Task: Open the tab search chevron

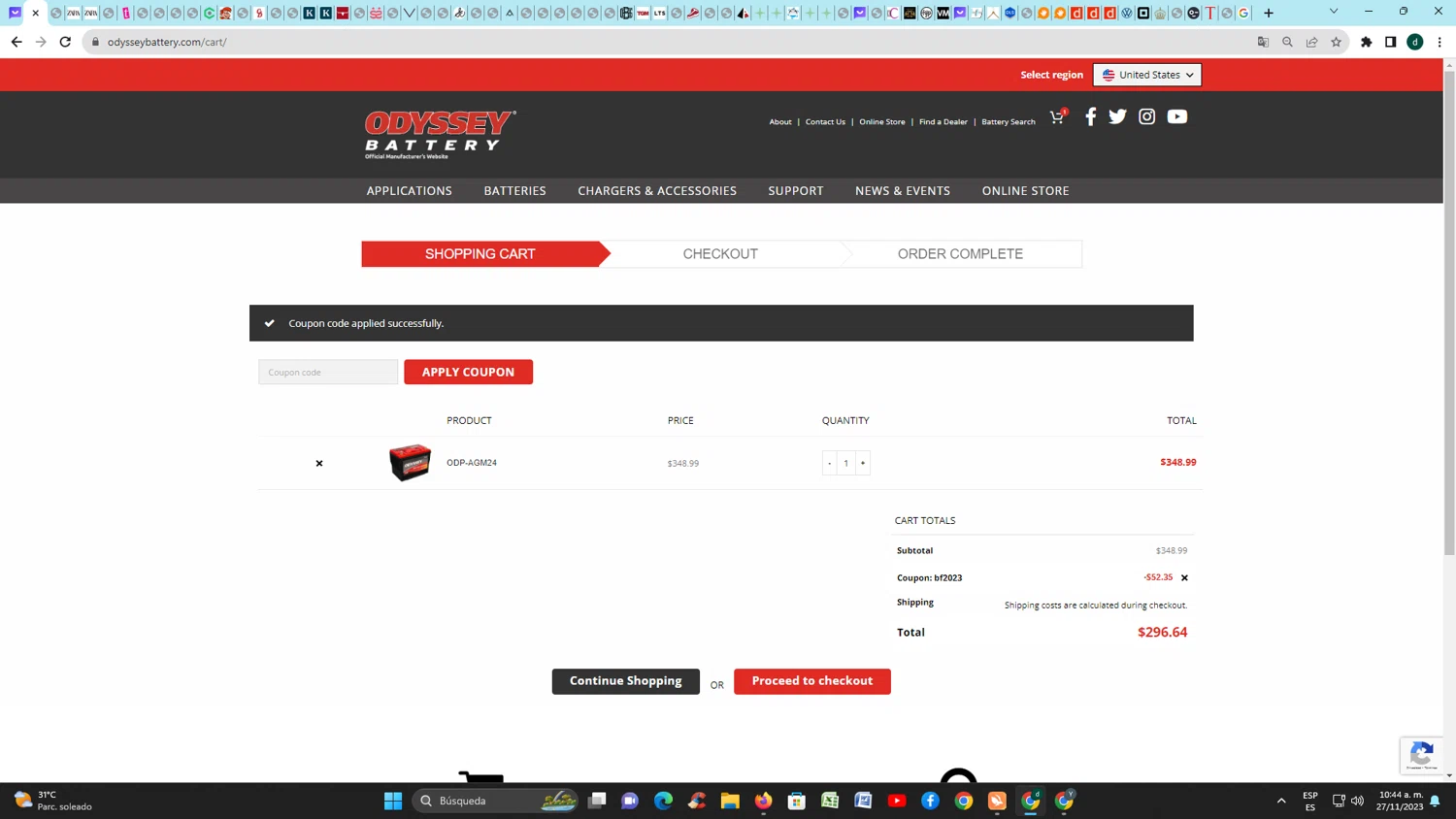Action: [x=1334, y=12]
